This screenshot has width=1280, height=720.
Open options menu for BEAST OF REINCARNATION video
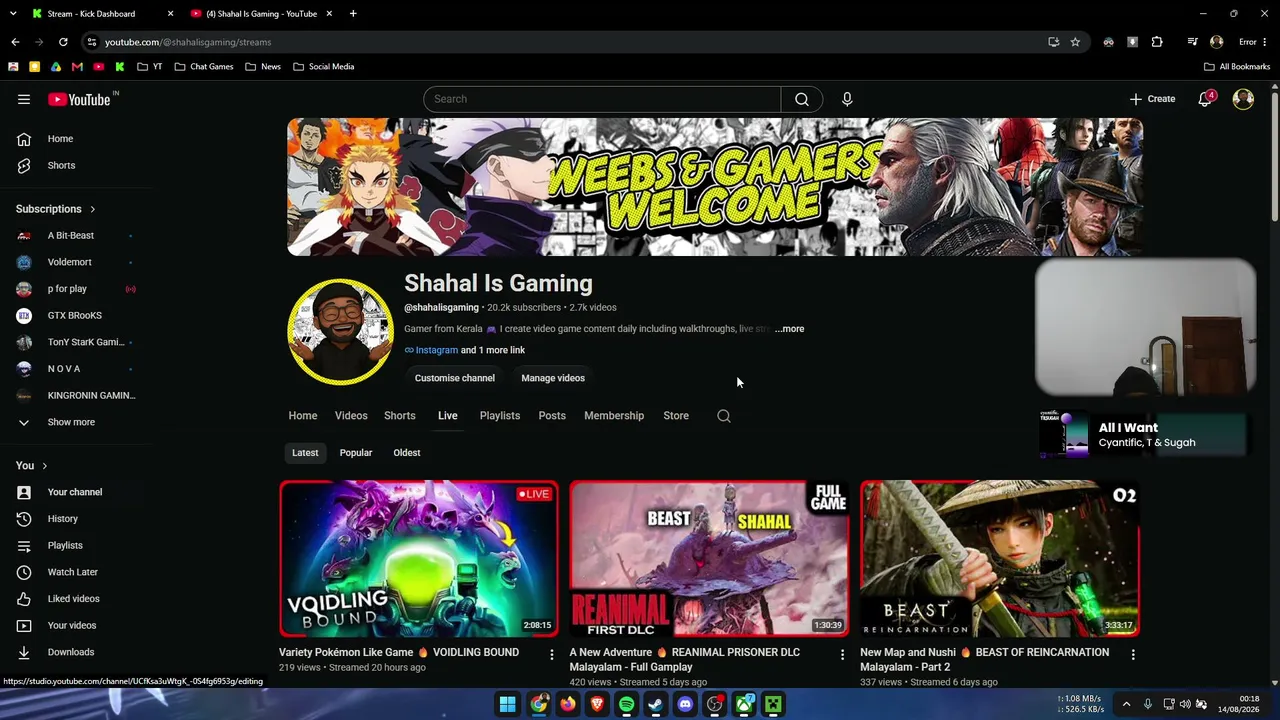[1133, 654]
